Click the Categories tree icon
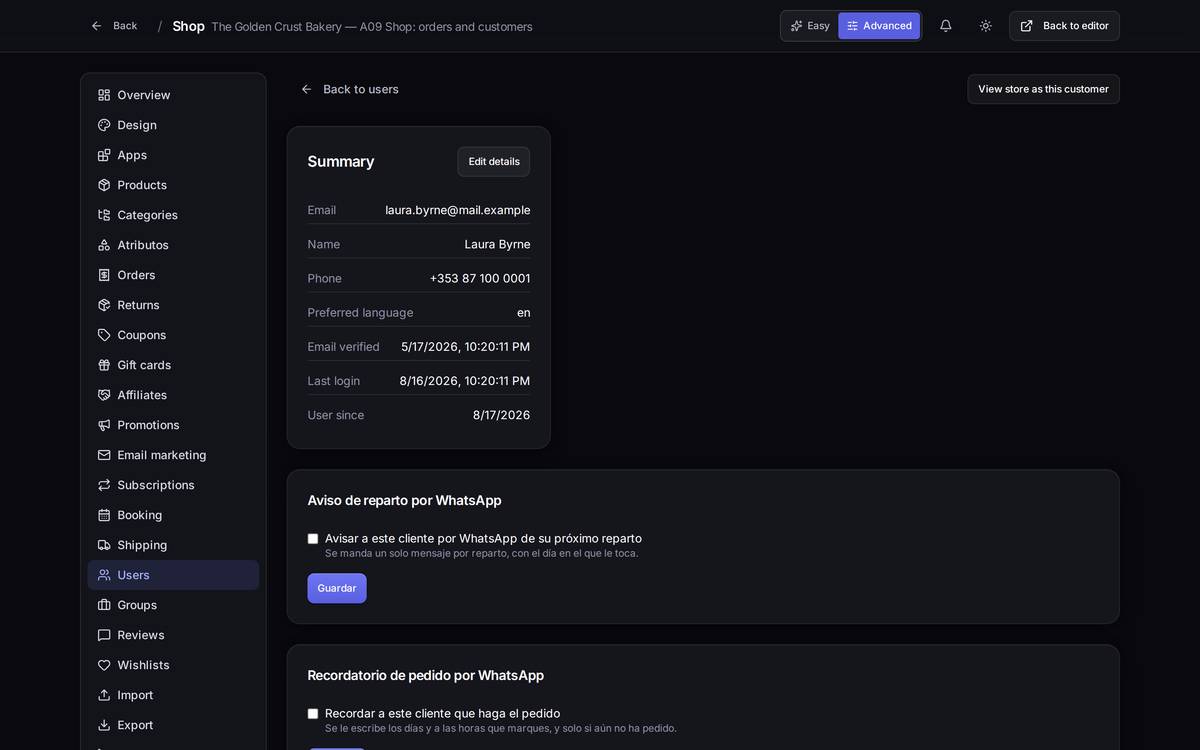 104,215
